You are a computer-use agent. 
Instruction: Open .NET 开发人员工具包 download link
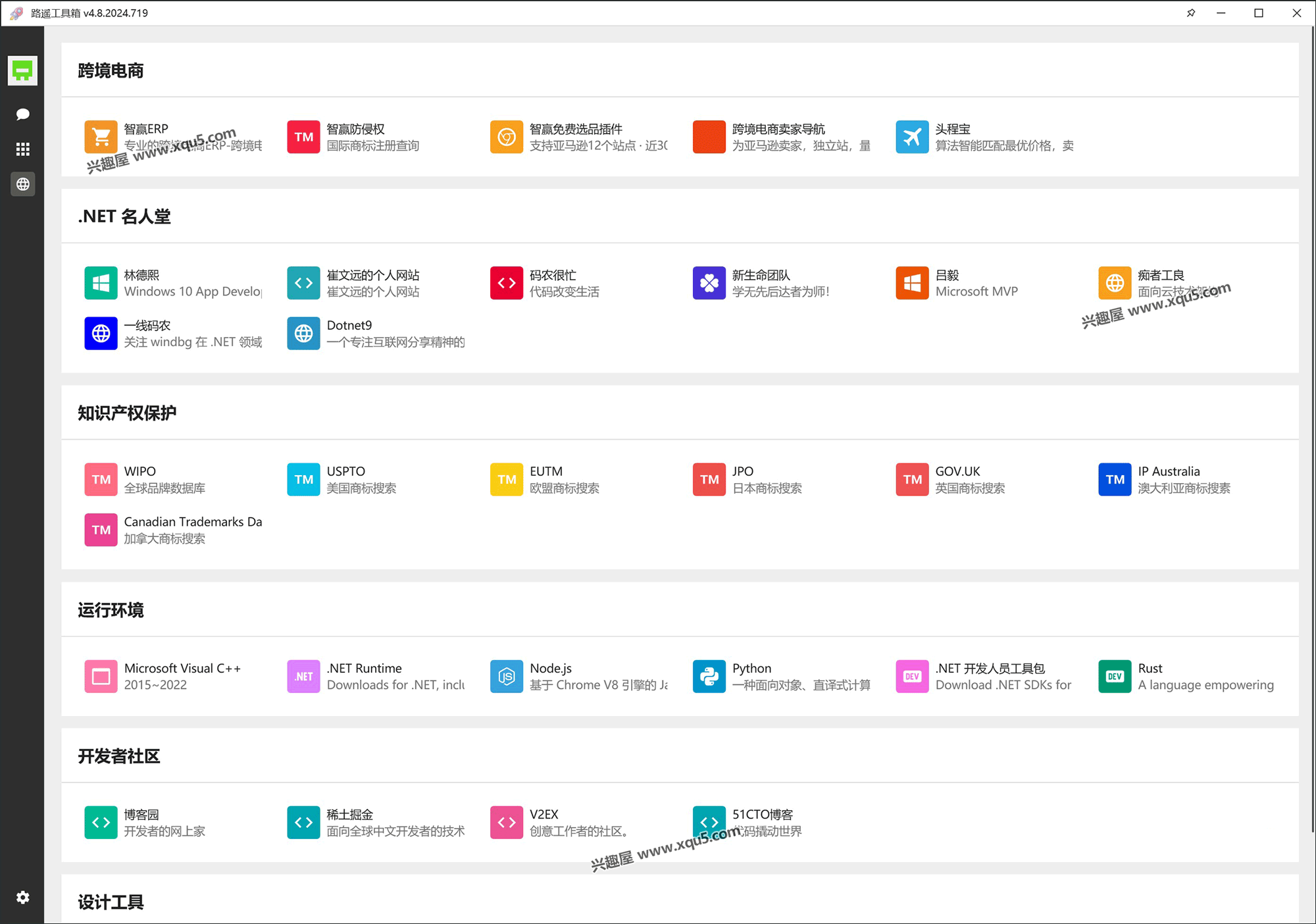tap(984, 677)
